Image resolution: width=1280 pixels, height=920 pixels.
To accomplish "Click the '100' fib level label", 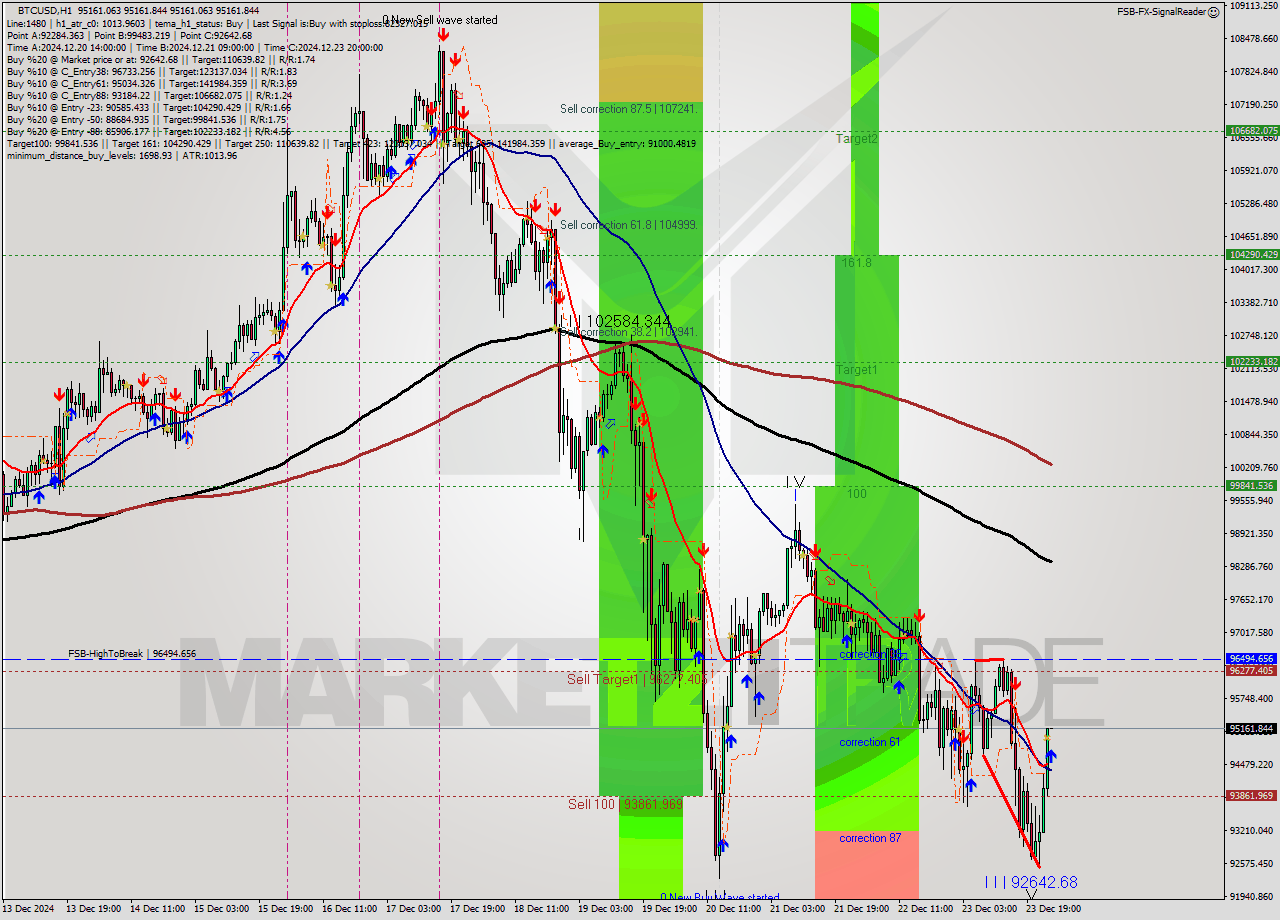I will coord(857,494).
